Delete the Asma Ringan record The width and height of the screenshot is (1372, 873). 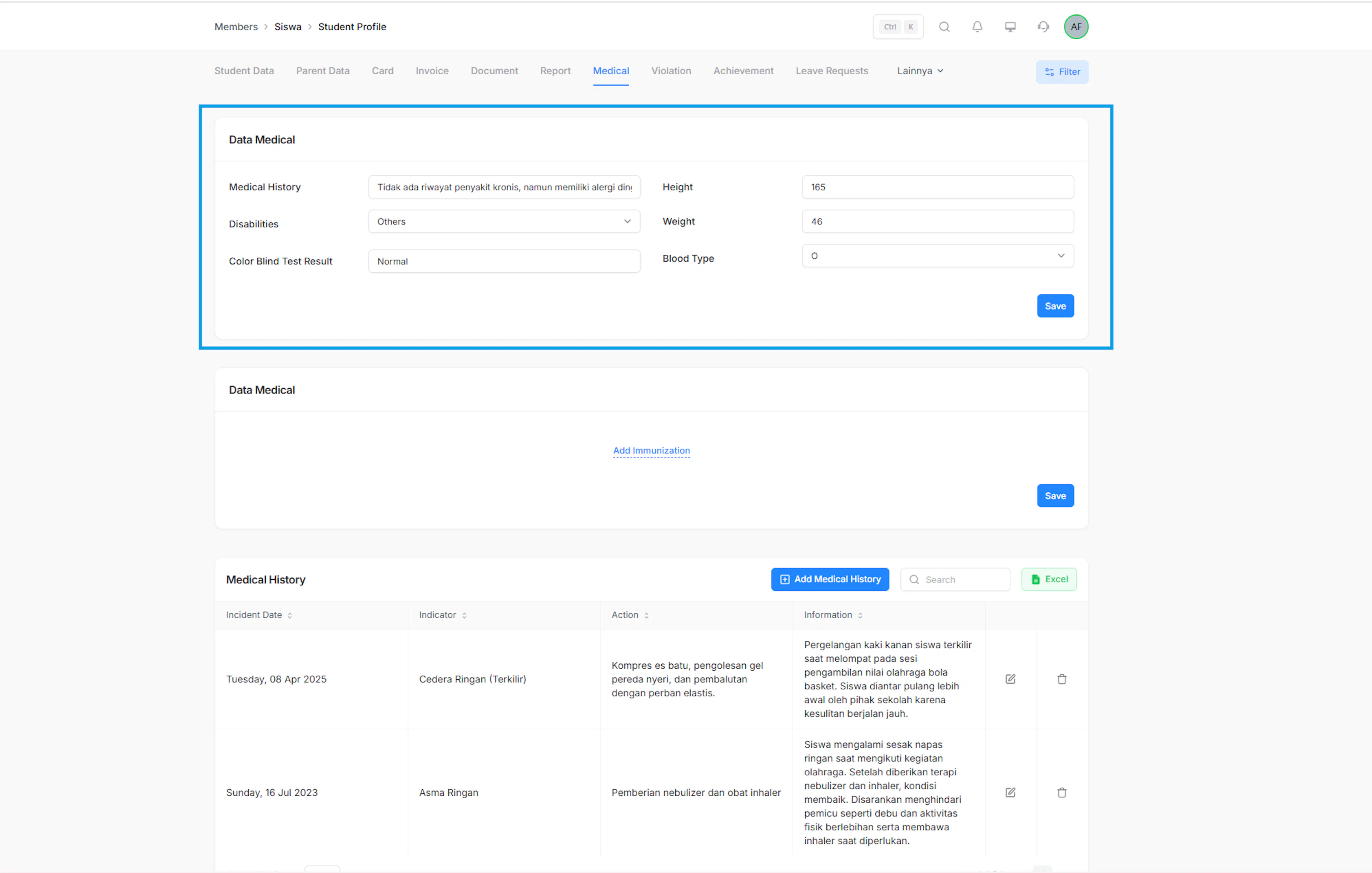[1062, 792]
